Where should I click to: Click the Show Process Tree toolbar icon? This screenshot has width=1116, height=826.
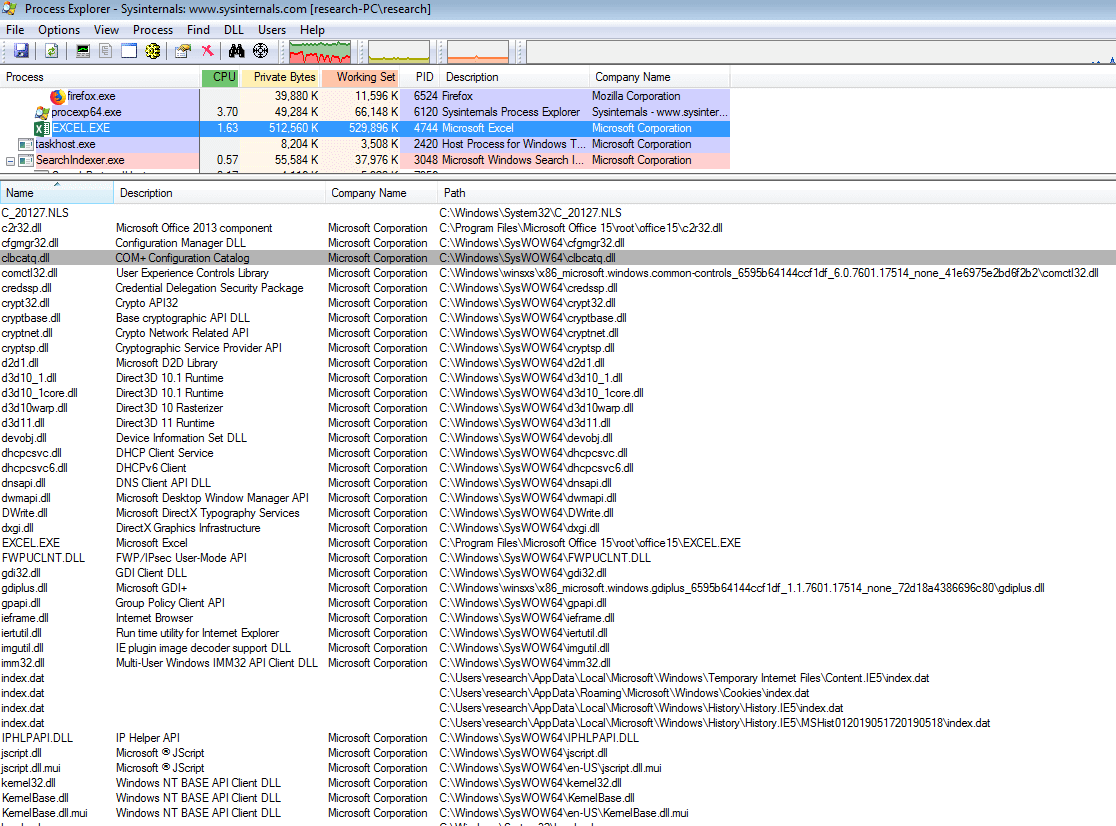(x=106, y=51)
